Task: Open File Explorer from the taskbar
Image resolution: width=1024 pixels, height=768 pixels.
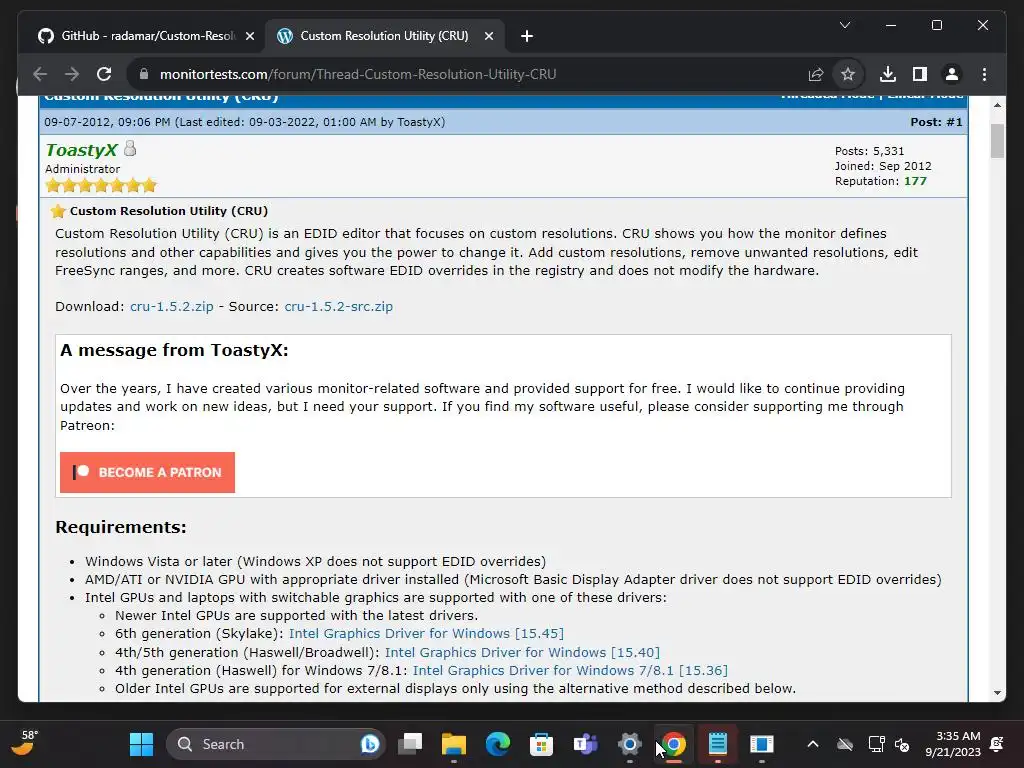Action: [453, 744]
